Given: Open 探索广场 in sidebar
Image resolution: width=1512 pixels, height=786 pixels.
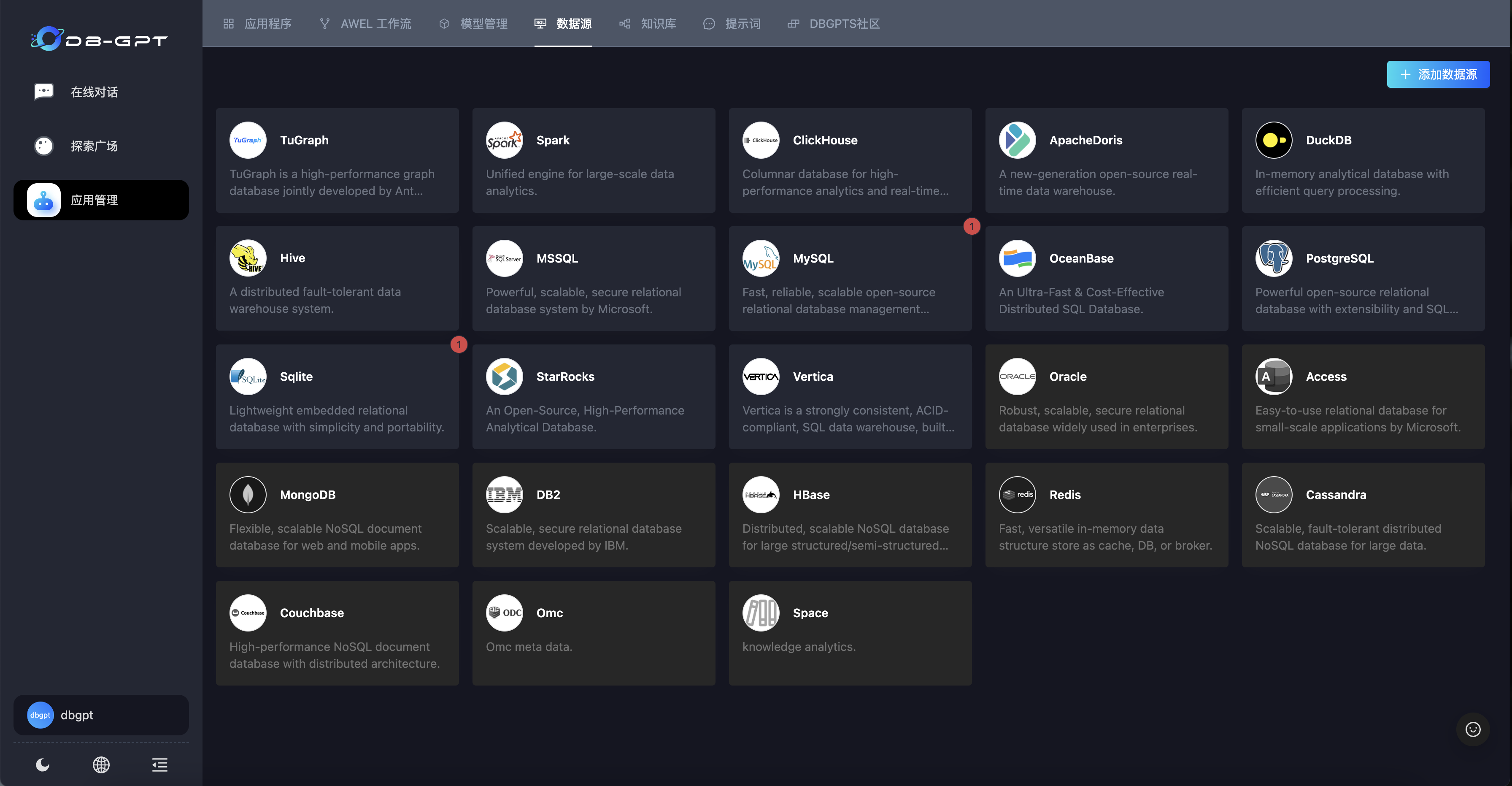Looking at the screenshot, I should (x=101, y=146).
